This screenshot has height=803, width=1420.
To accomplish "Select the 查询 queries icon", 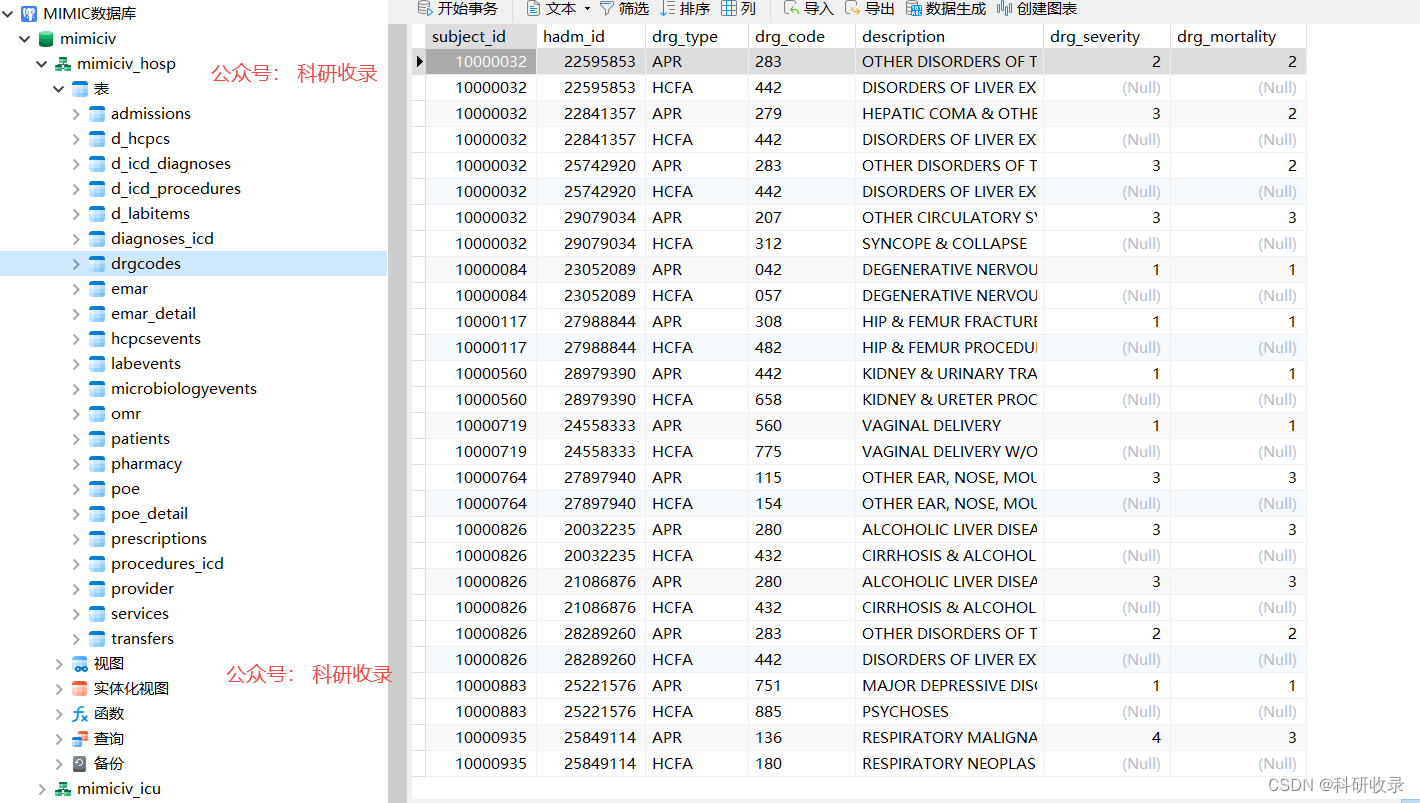I will coord(80,739).
